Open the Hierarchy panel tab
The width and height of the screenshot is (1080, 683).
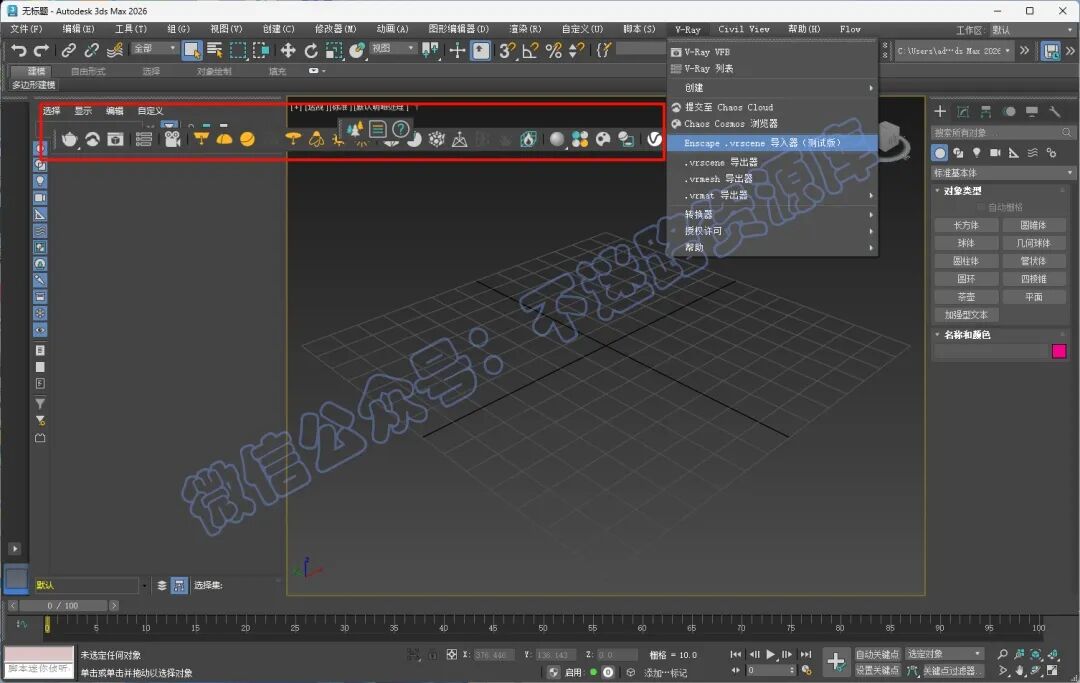coord(986,112)
